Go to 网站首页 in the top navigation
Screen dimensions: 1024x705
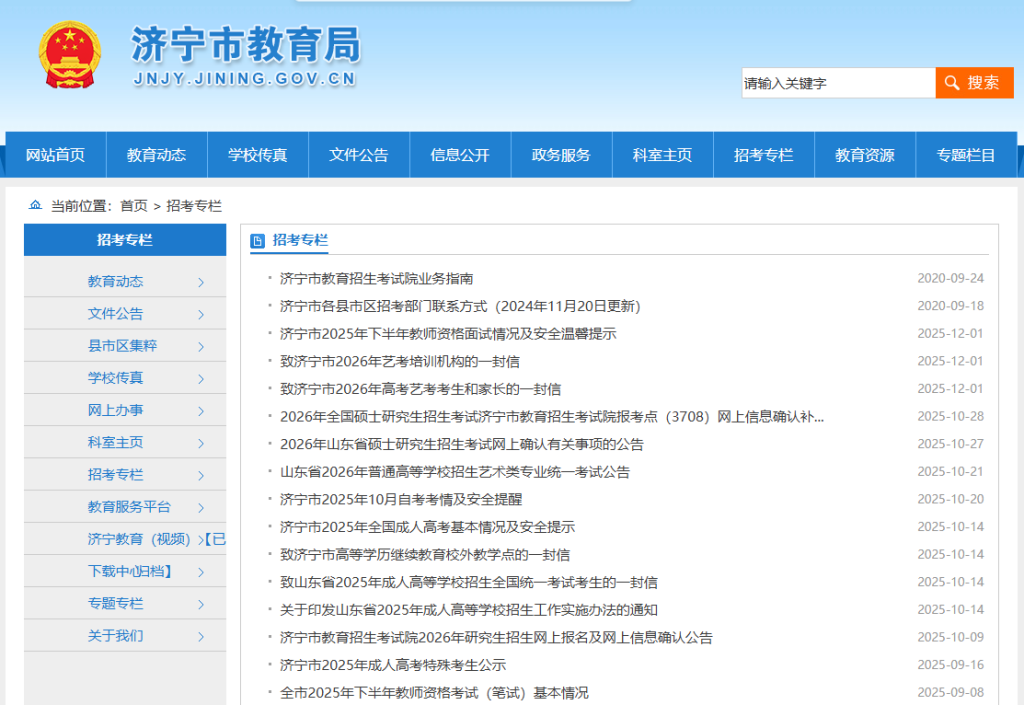[x=57, y=154]
